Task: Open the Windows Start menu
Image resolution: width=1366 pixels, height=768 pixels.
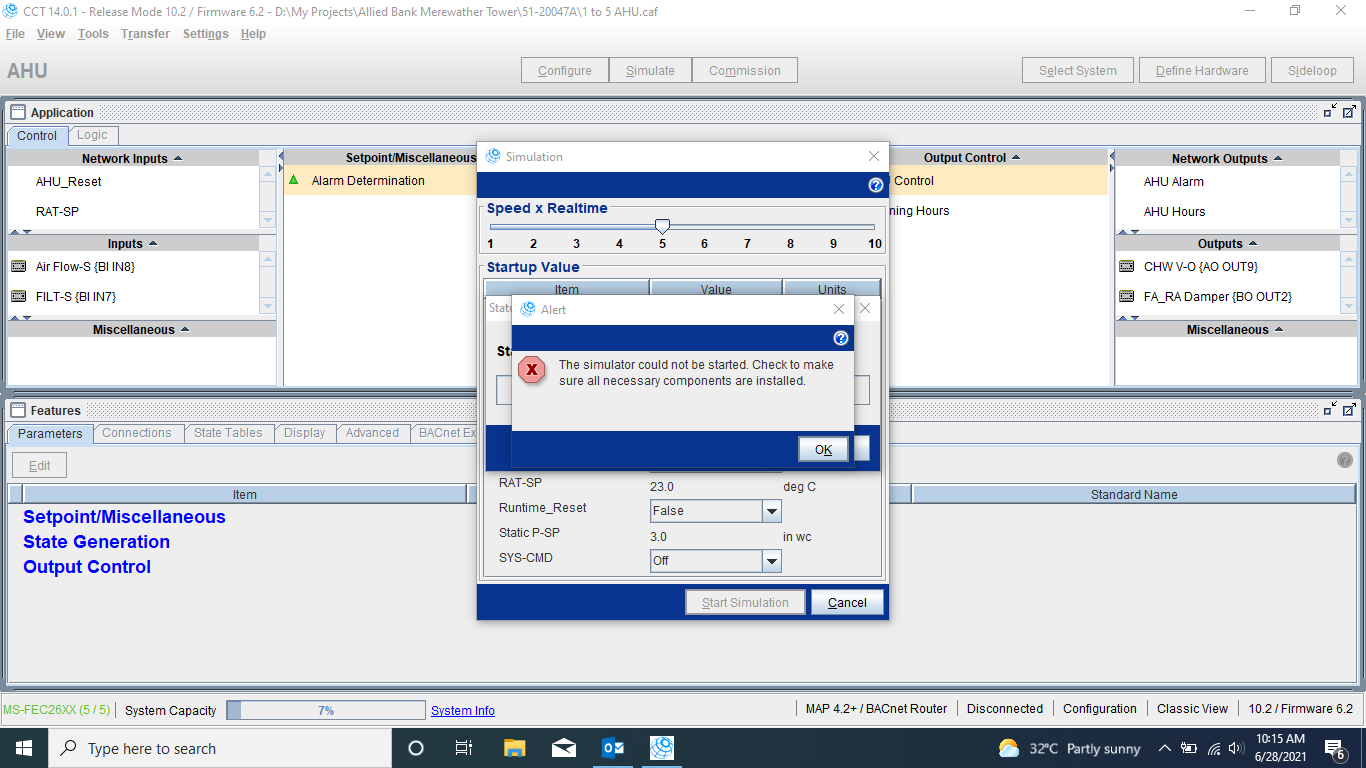Action: point(23,748)
